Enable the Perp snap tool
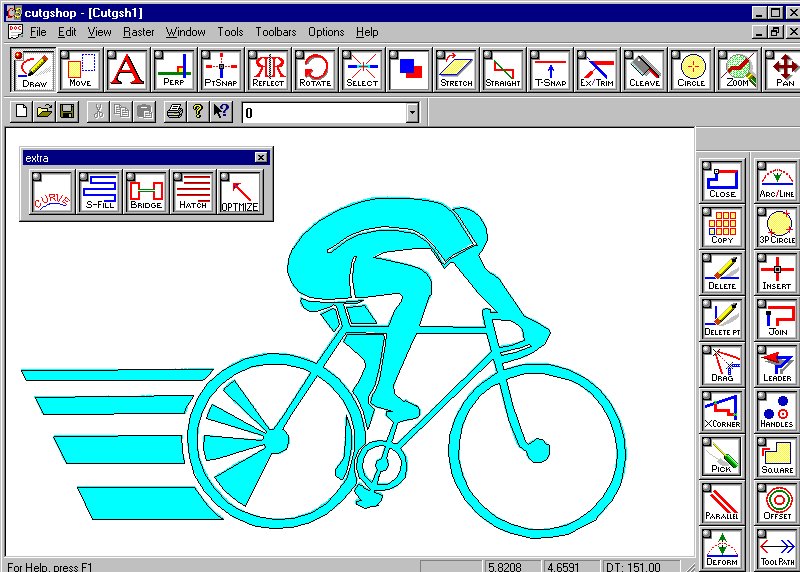 (174, 70)
